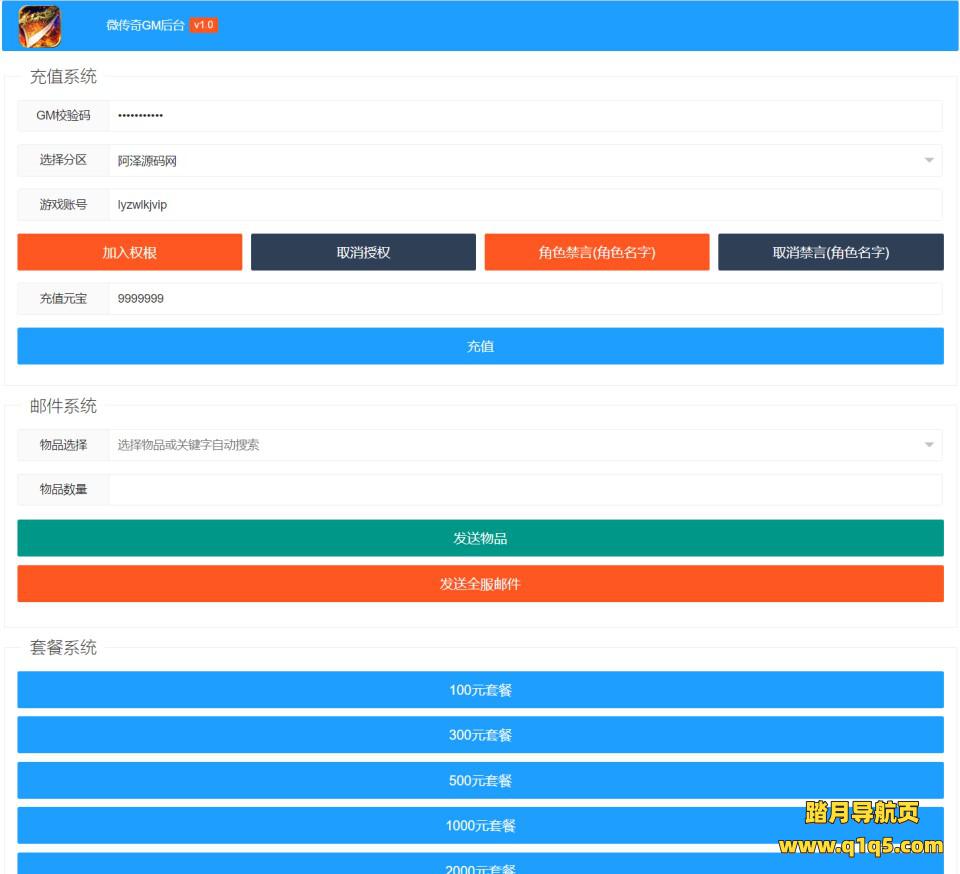This screenshot has height=874, width=960.
Task: Open the 选择分区 dropdown arrow
Action: 928,160
